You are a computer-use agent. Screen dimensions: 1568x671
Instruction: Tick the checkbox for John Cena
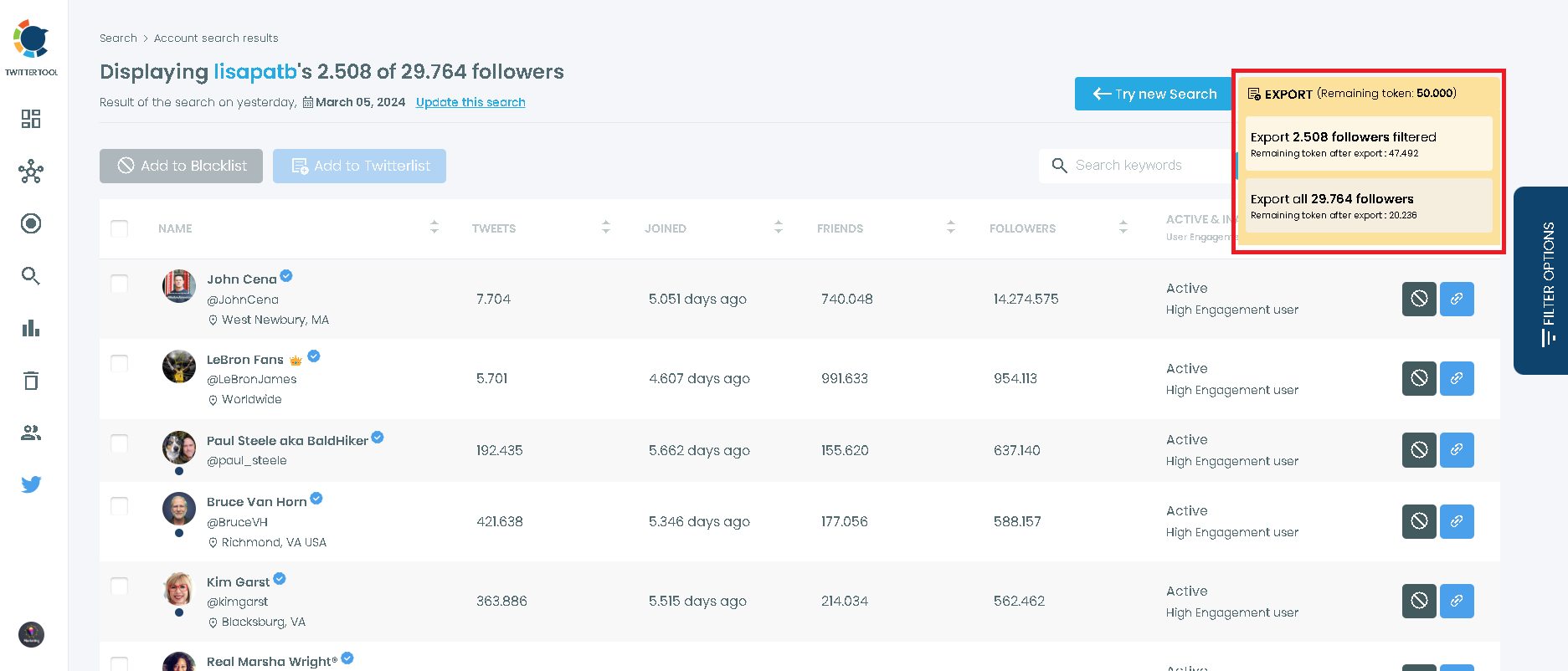[120, 284]
